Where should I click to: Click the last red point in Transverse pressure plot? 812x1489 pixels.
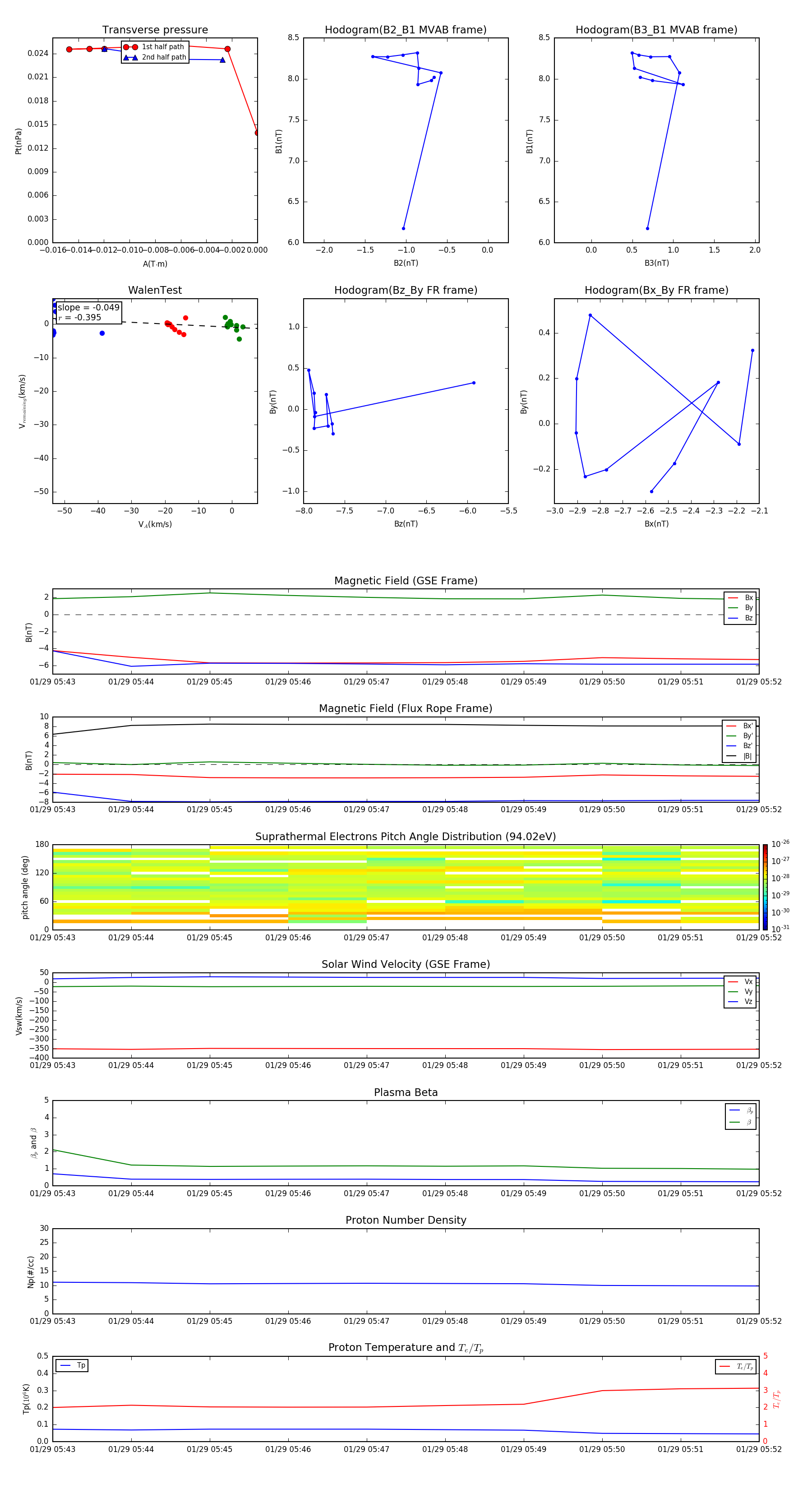pyautogui.click(x=257, y=133)
